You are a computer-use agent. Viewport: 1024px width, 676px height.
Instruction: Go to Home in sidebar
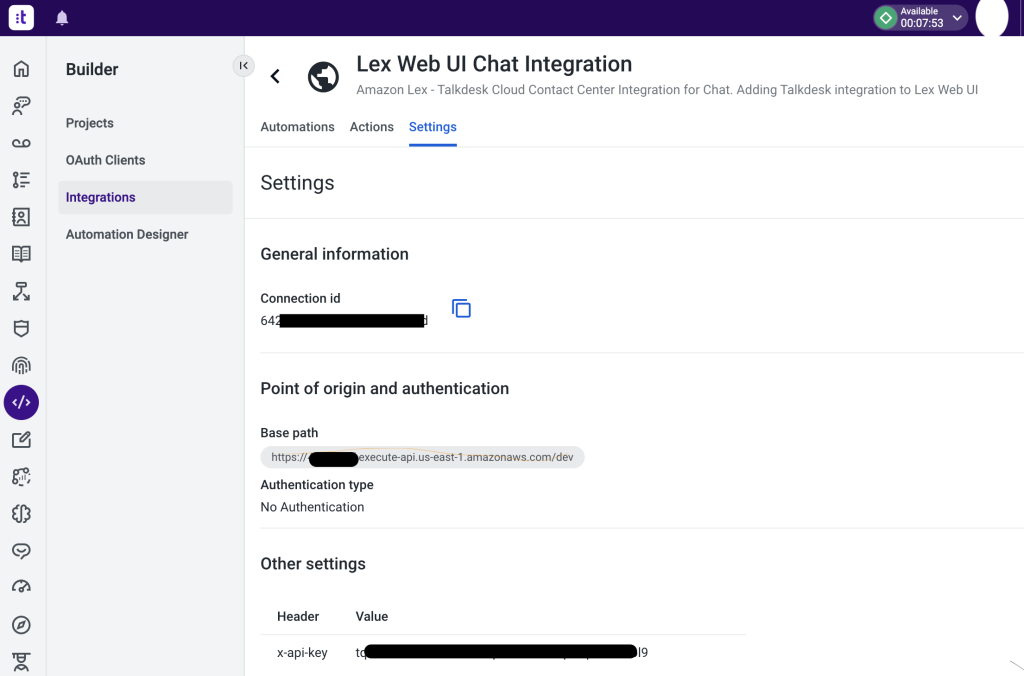pos(21,69)
